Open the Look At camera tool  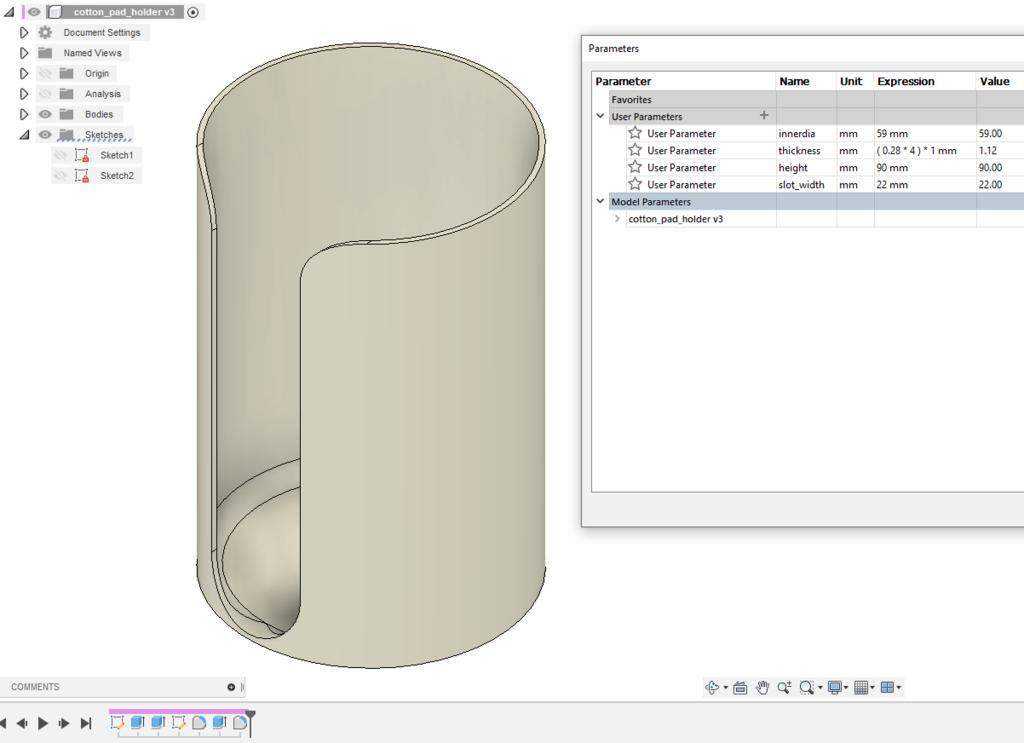740,688
